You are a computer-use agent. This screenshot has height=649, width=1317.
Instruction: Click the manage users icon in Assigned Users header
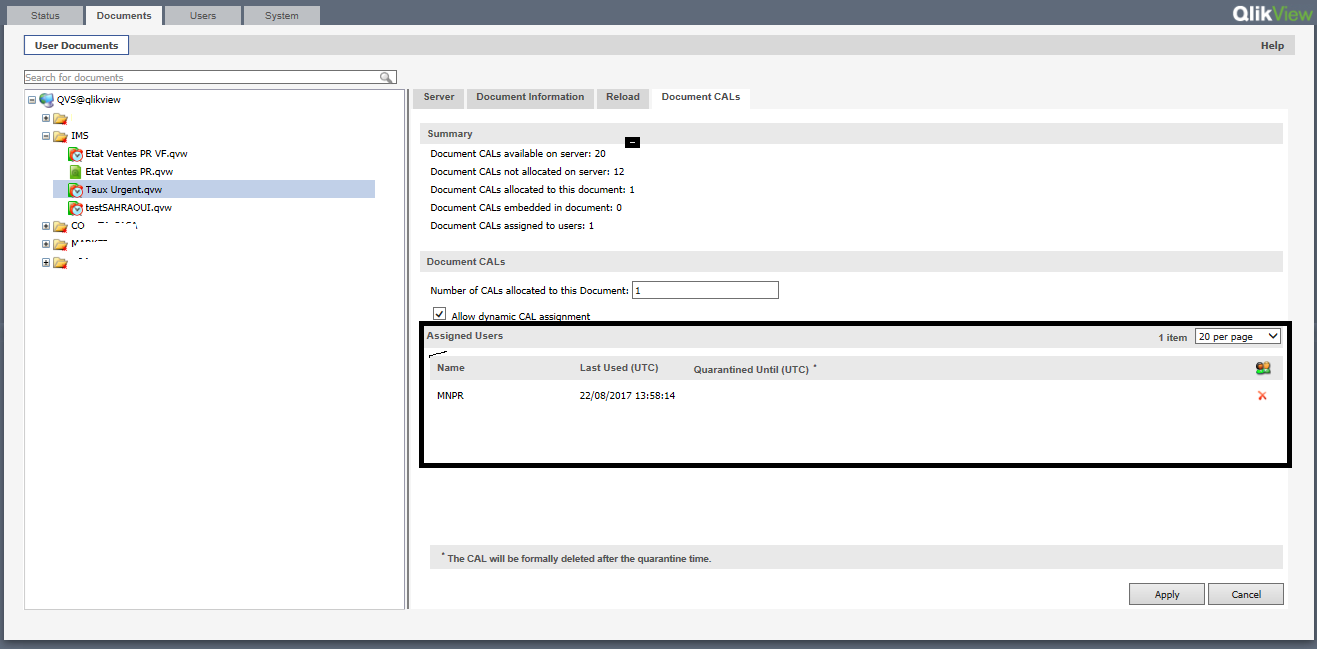click(1263, 368)
